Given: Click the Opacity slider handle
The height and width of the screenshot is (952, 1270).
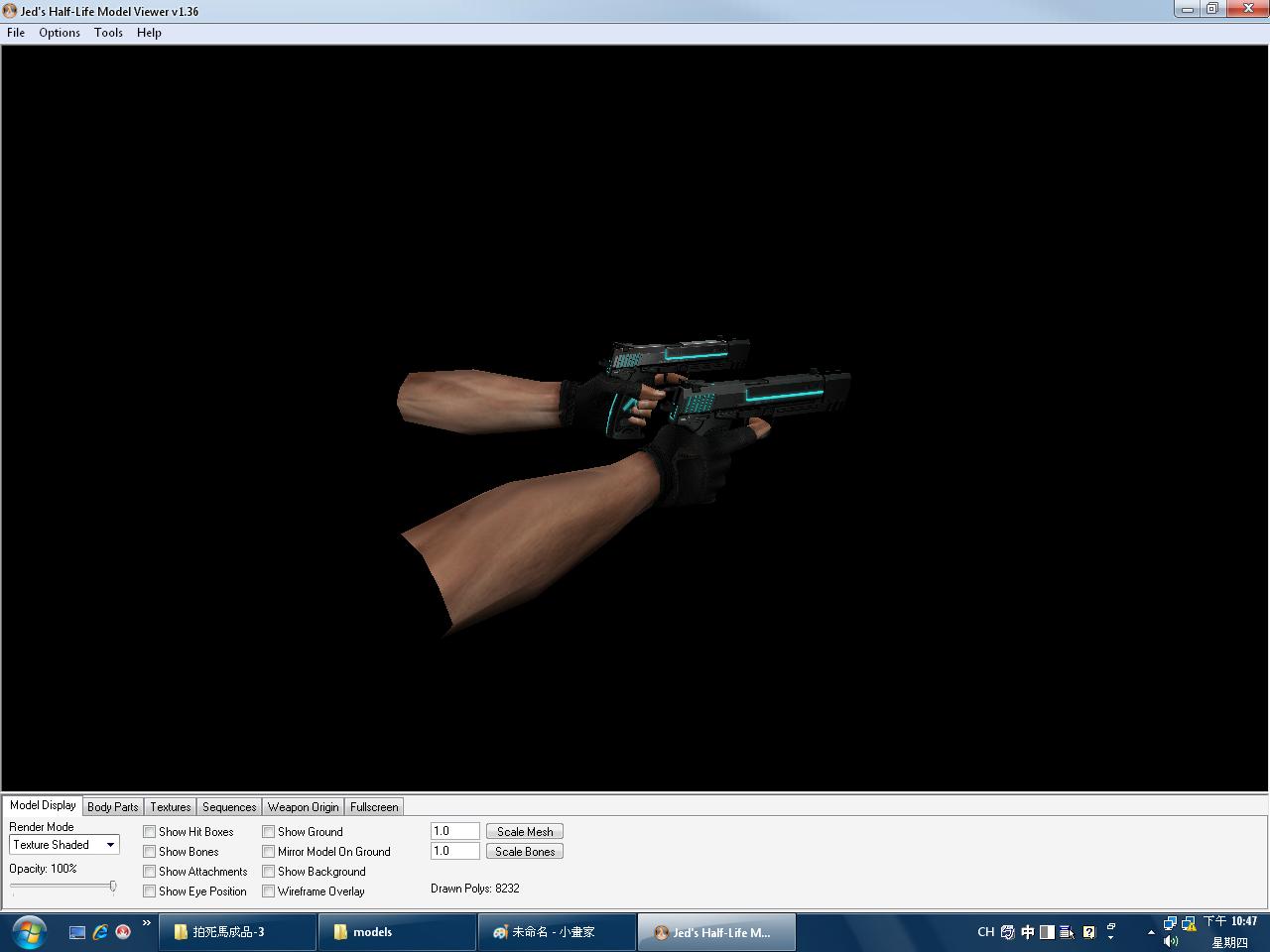Looking at the screenshot, I should (113, 886).
